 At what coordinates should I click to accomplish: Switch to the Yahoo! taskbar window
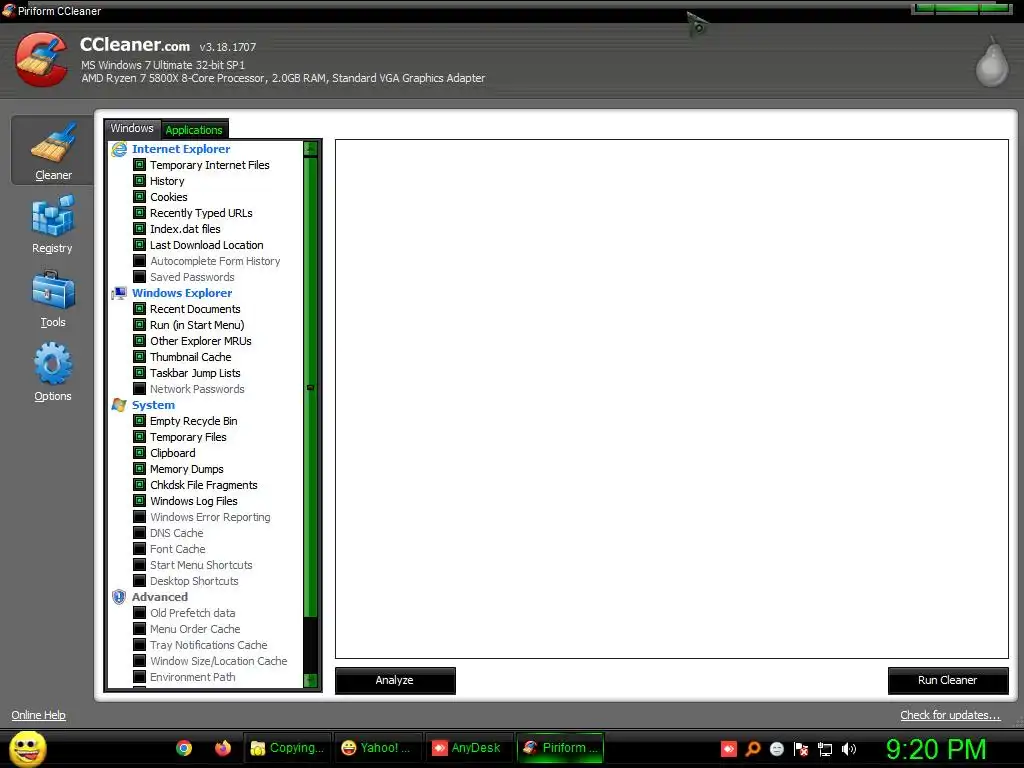tap(377, 748)
